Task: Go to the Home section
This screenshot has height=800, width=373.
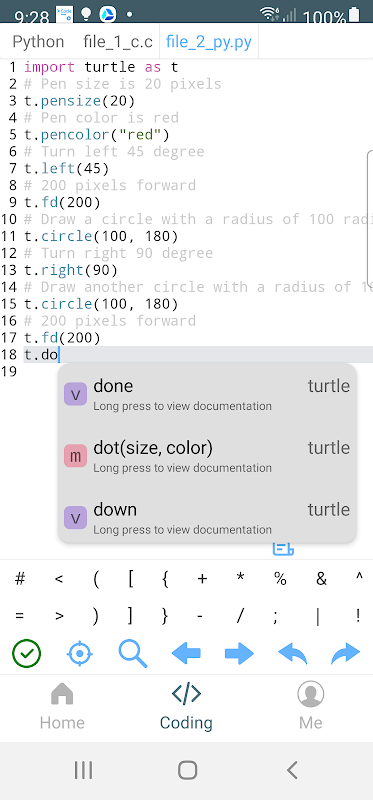Action: coord(62,708)
